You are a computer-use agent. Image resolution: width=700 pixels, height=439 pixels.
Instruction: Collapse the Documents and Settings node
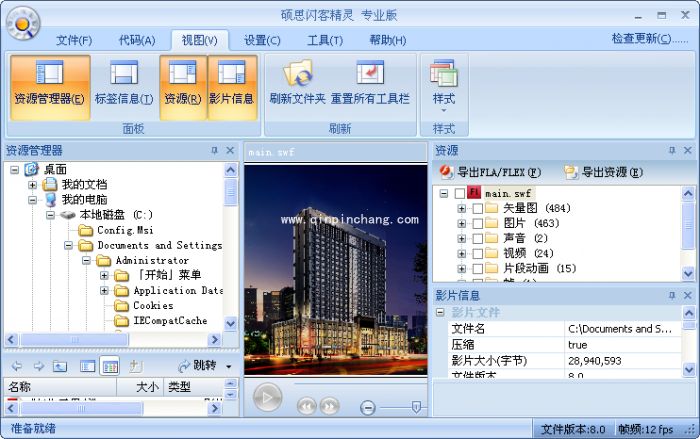coord(68,245)
